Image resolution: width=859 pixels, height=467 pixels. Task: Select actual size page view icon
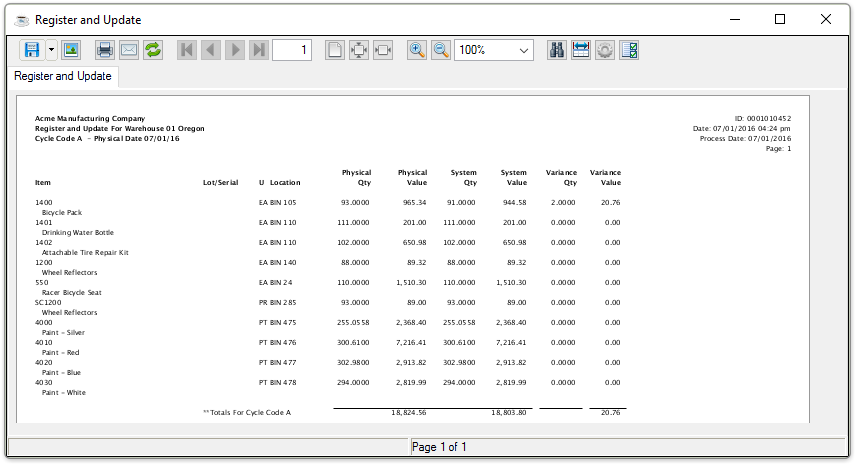coord(335,50)
